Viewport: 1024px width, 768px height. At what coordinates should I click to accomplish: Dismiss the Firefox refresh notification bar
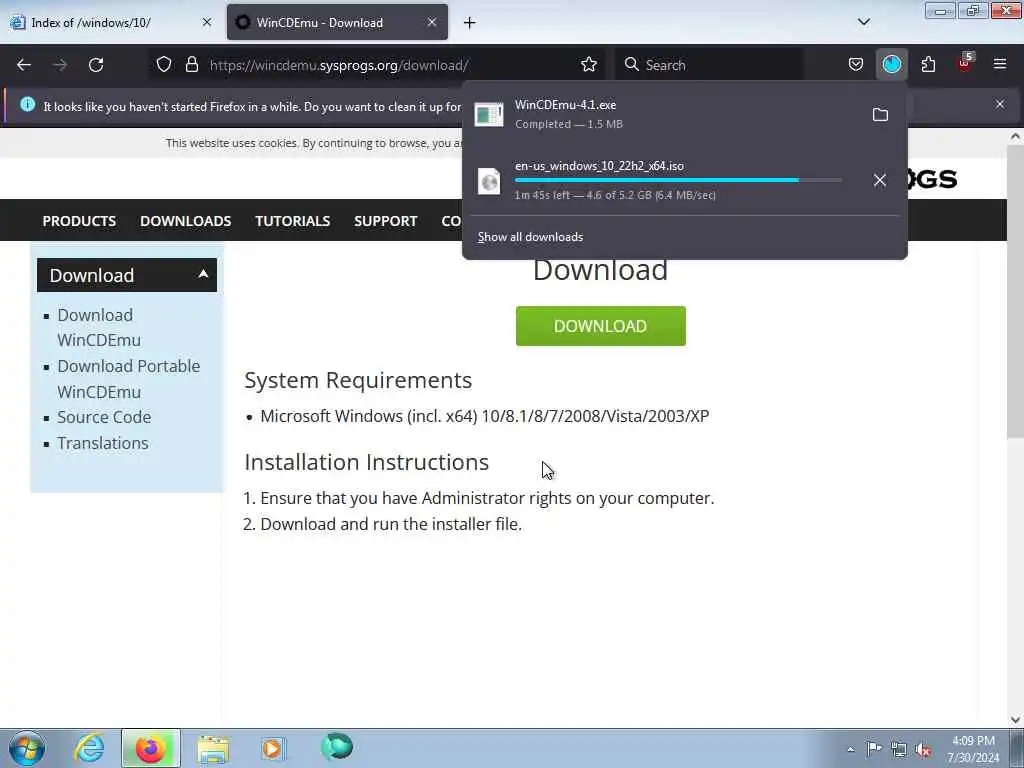coord(1000,104)
